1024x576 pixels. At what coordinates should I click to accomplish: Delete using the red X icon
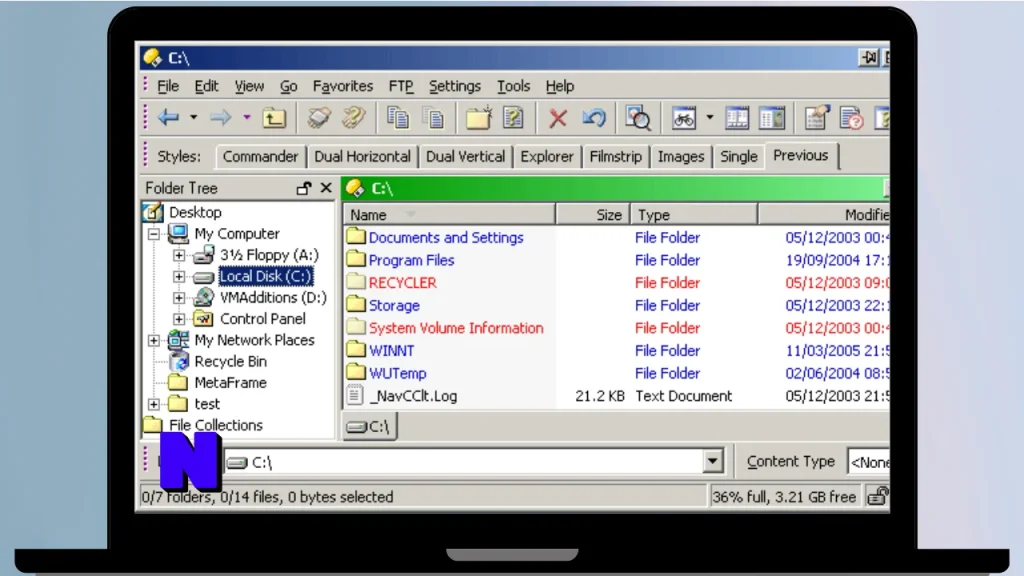click(558, 118)
